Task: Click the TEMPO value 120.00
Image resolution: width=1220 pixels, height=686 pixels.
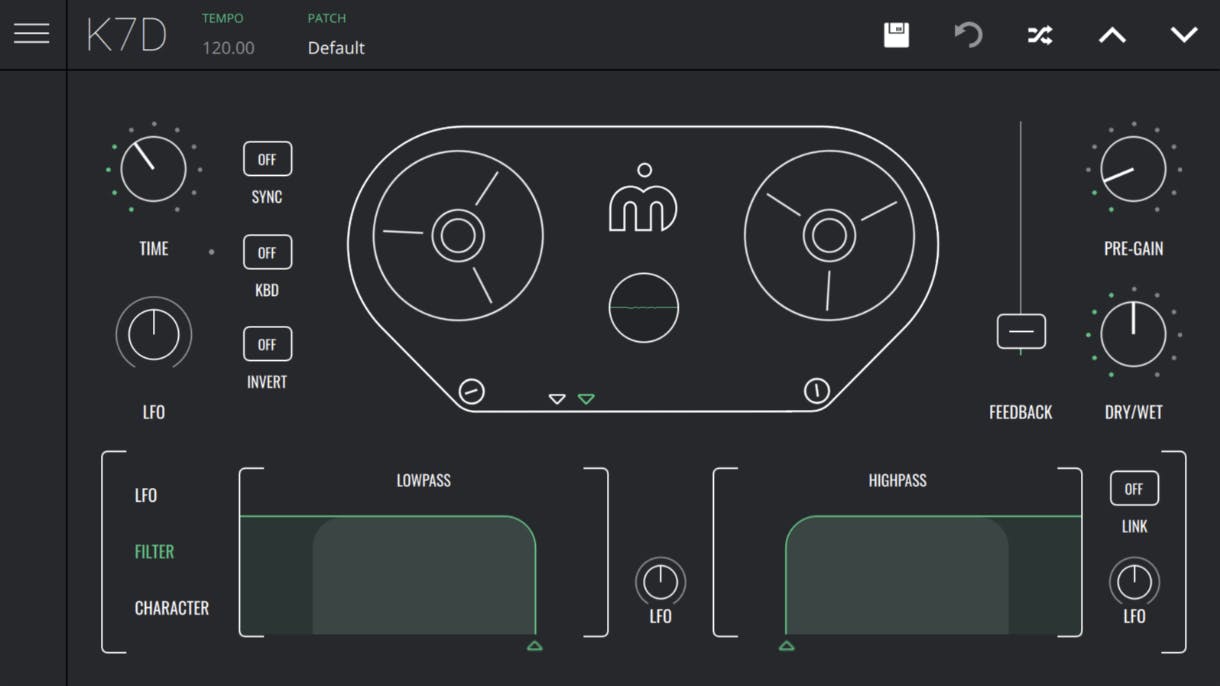Action: (x=228, y=47)
